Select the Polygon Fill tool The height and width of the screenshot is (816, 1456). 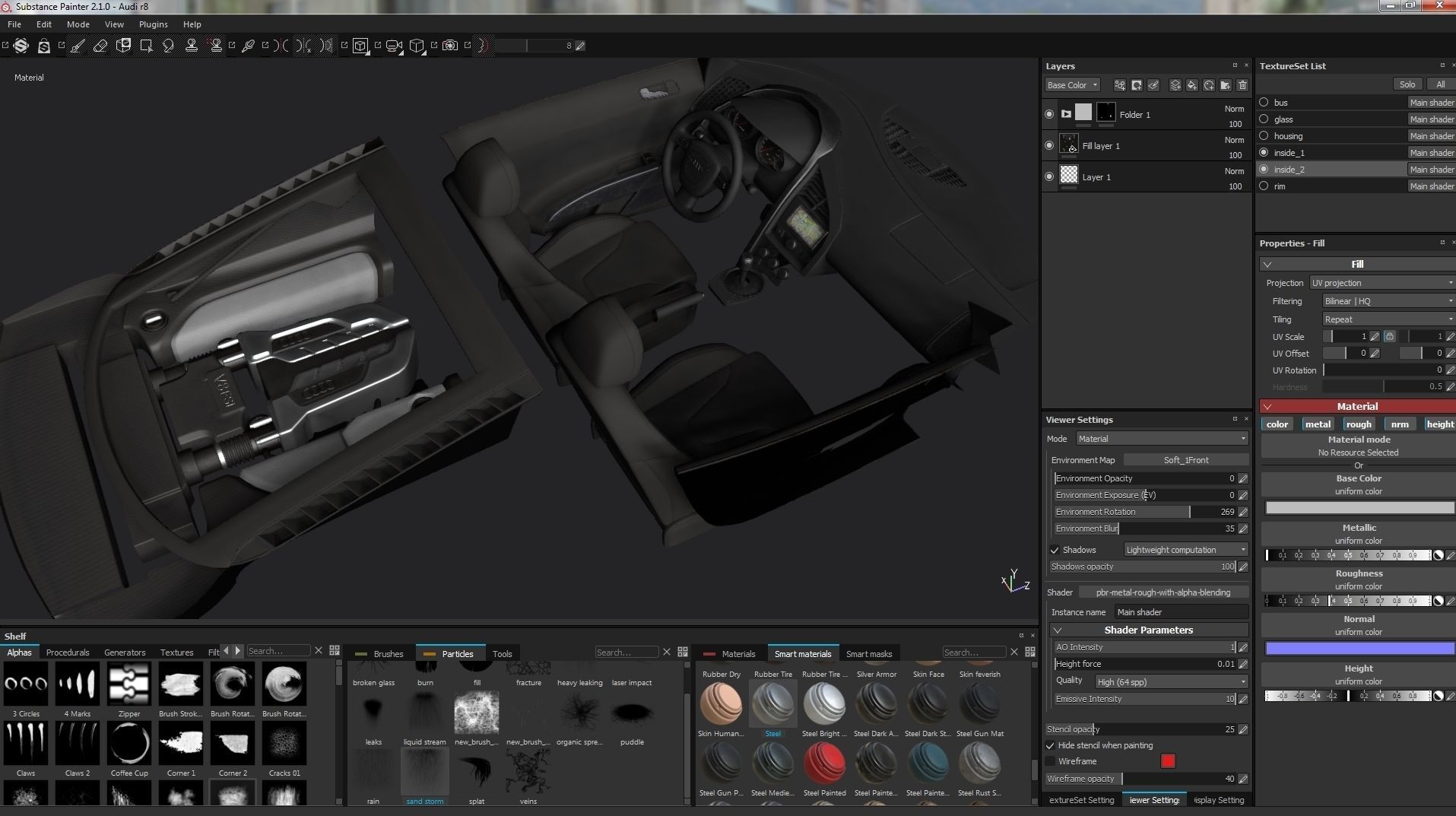[x=146, y=46]
